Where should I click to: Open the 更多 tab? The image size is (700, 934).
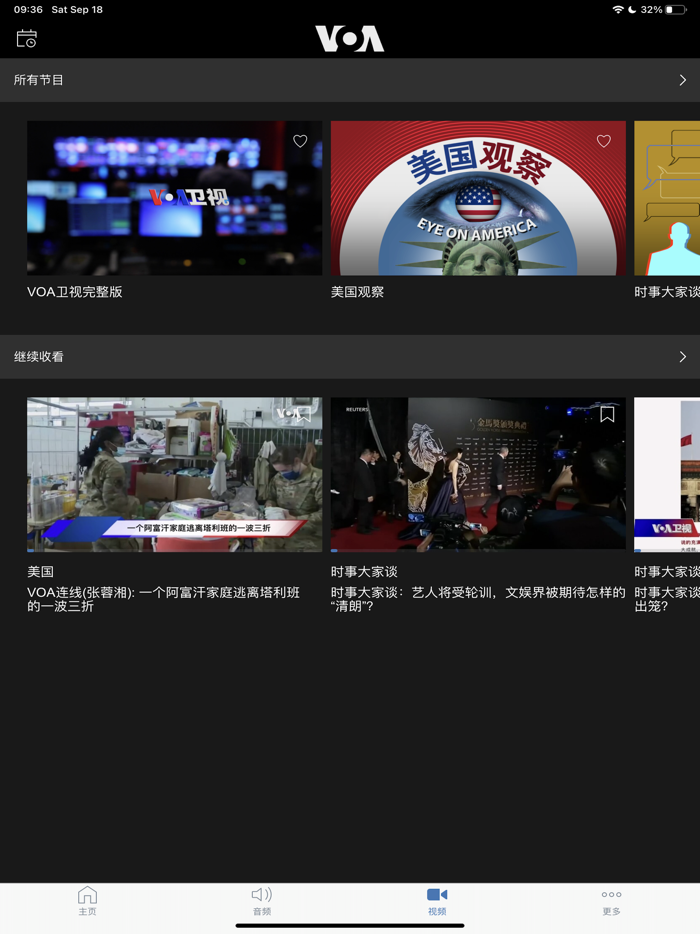(612, 901)
